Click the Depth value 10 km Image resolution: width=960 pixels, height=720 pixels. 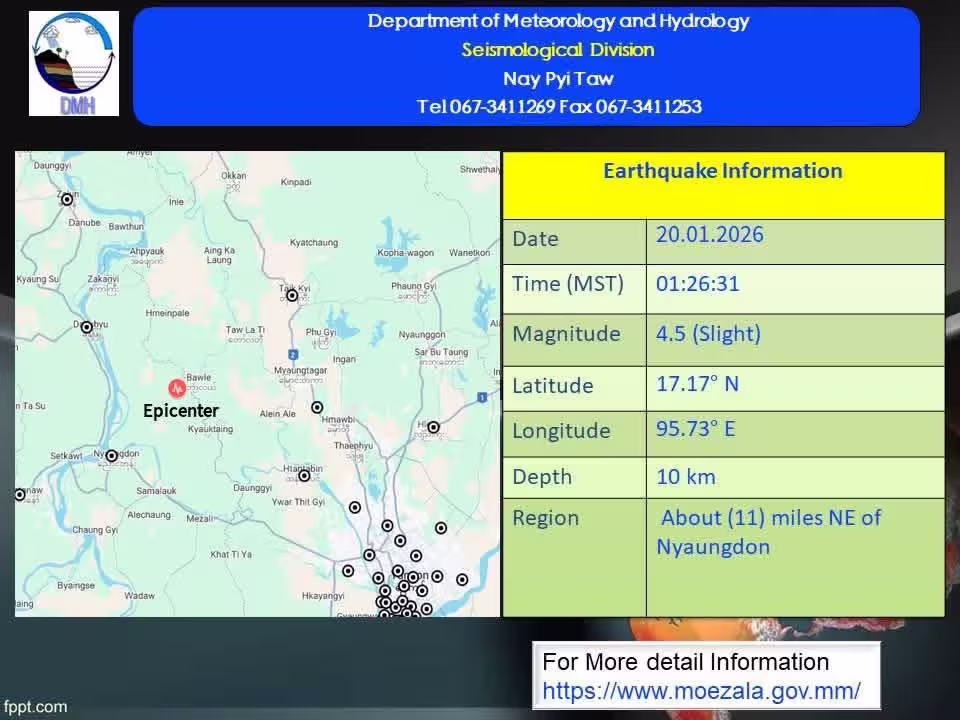(x=685, y=477)
